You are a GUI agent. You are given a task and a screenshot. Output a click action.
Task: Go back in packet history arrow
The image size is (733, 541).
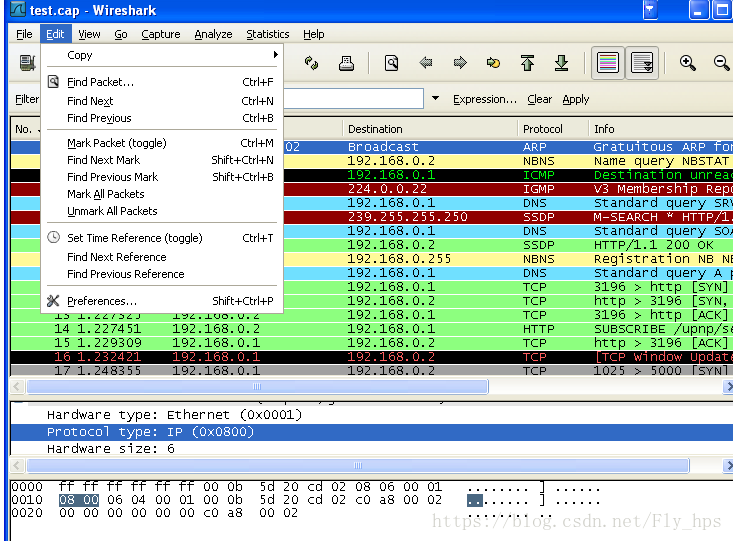tap(425, 62)
